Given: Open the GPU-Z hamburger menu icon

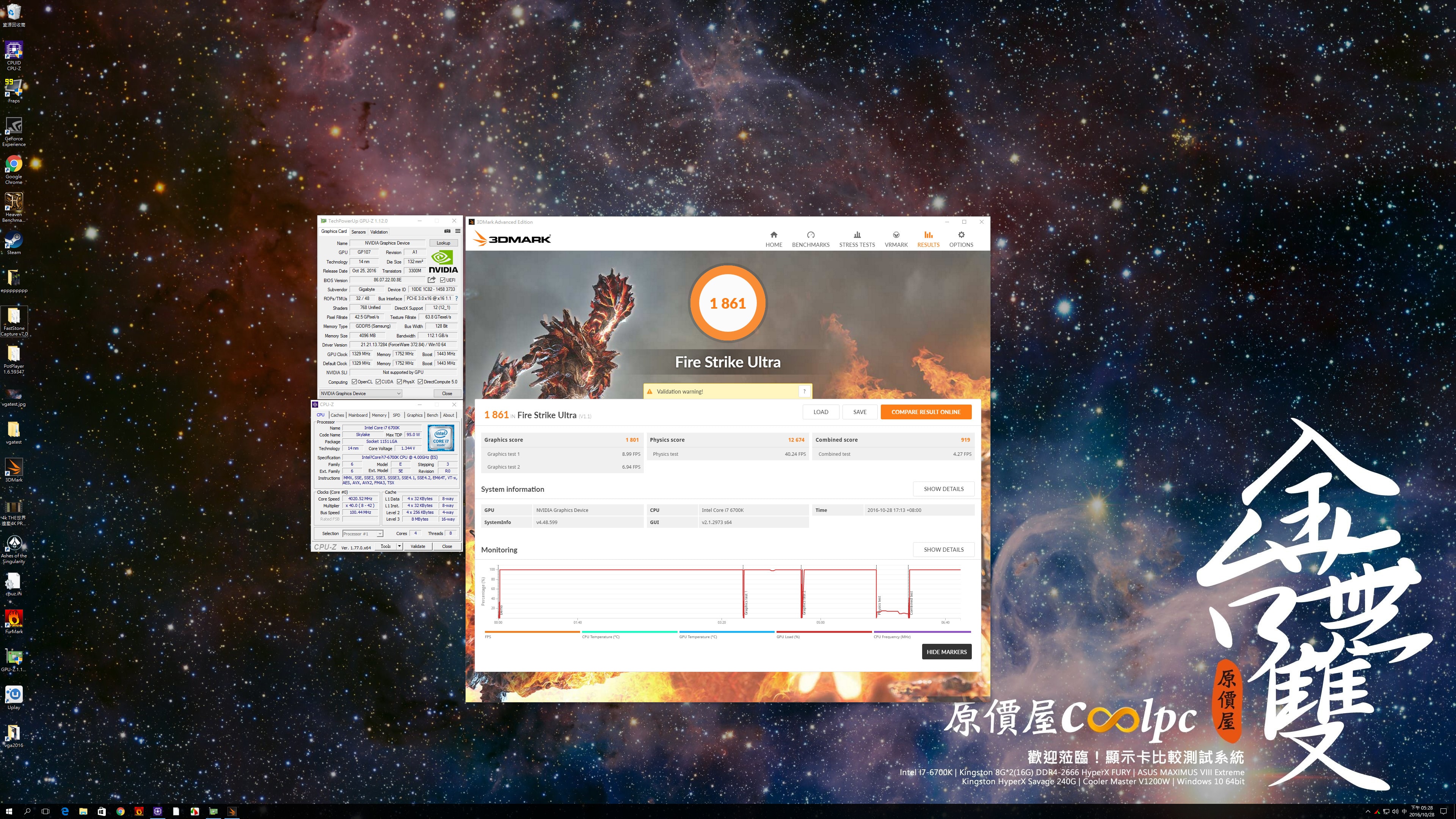Looking at the screenshot, I should (x=458, y=231).
